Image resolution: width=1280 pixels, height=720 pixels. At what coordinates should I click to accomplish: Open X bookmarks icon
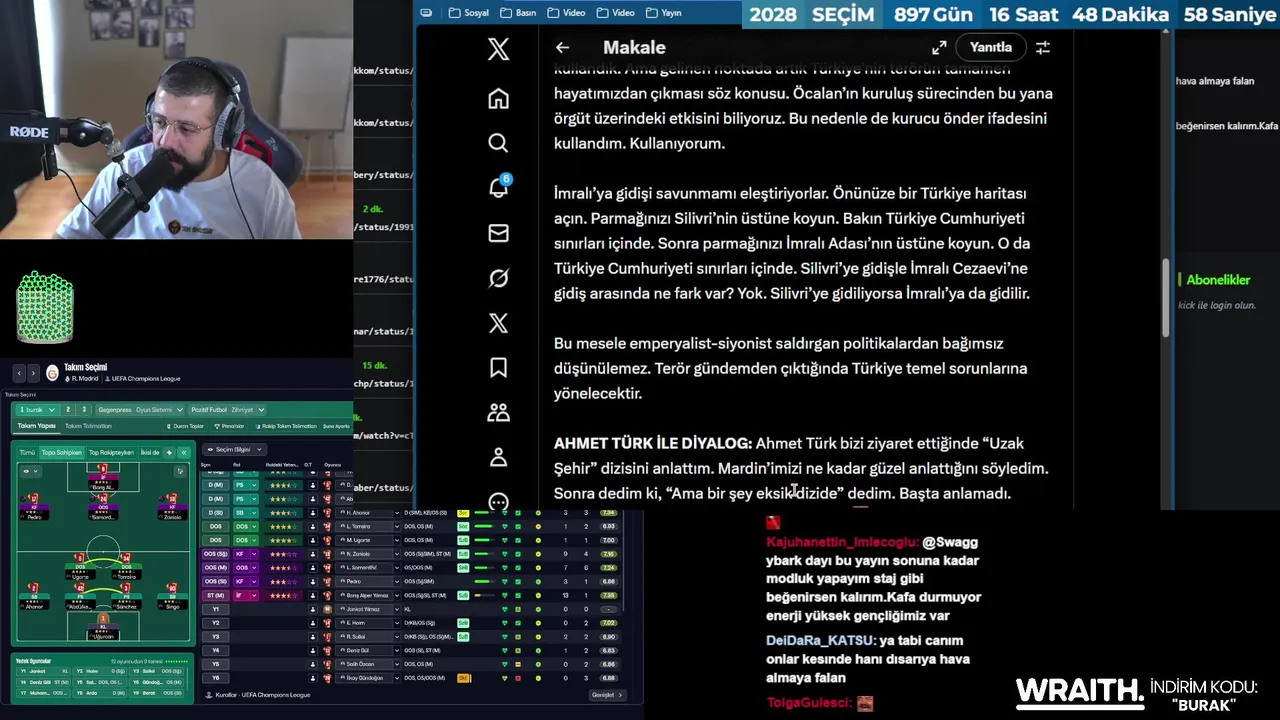(498, 367)
